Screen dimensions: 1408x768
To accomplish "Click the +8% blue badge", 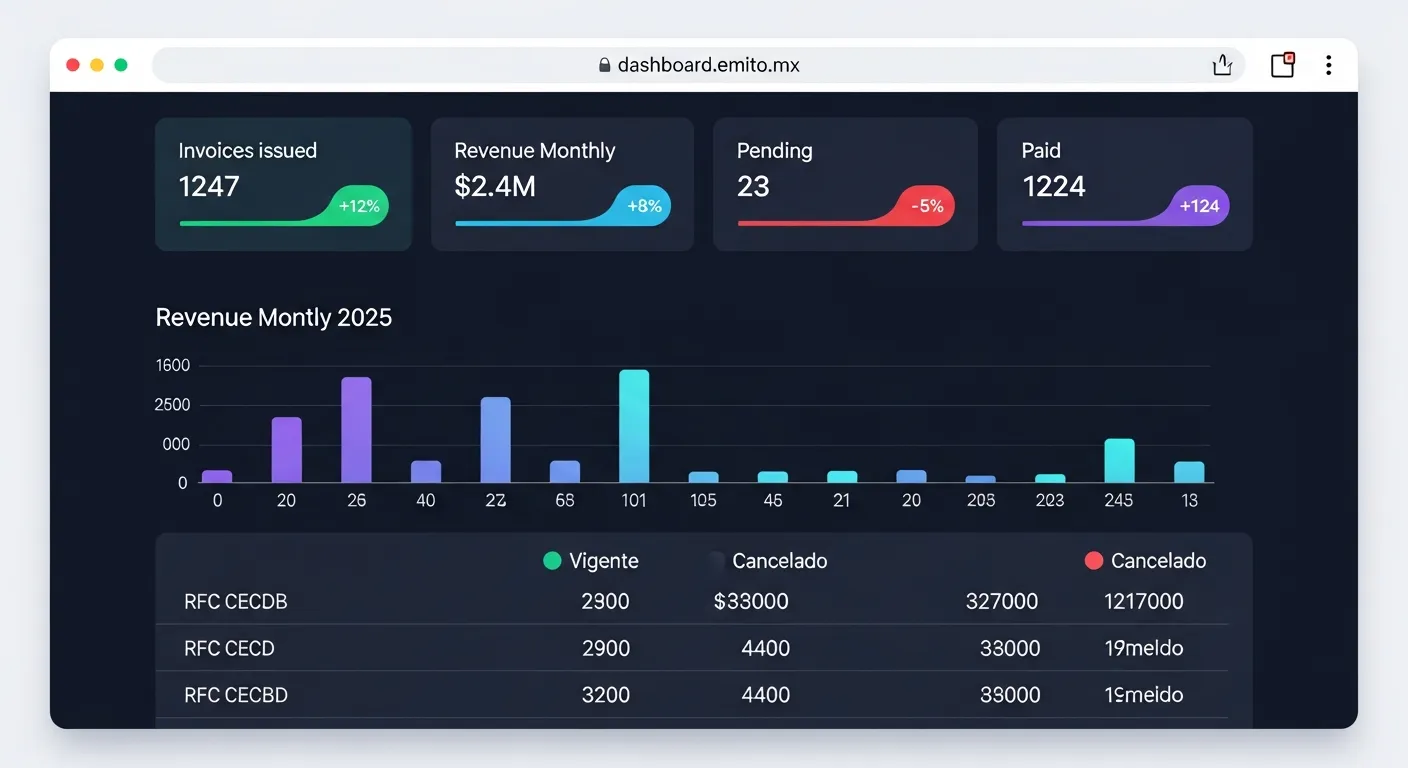I will (644, 206).
